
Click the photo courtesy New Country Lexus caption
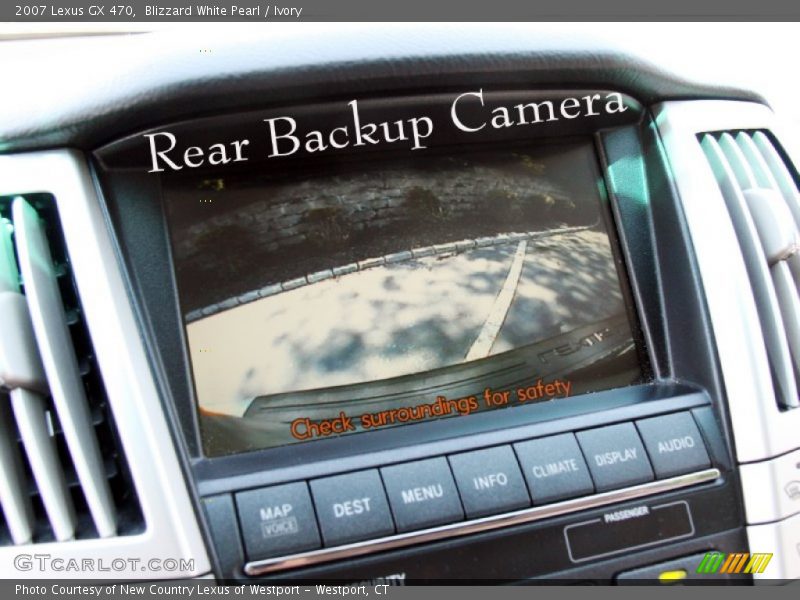click(x=202, y=590)
